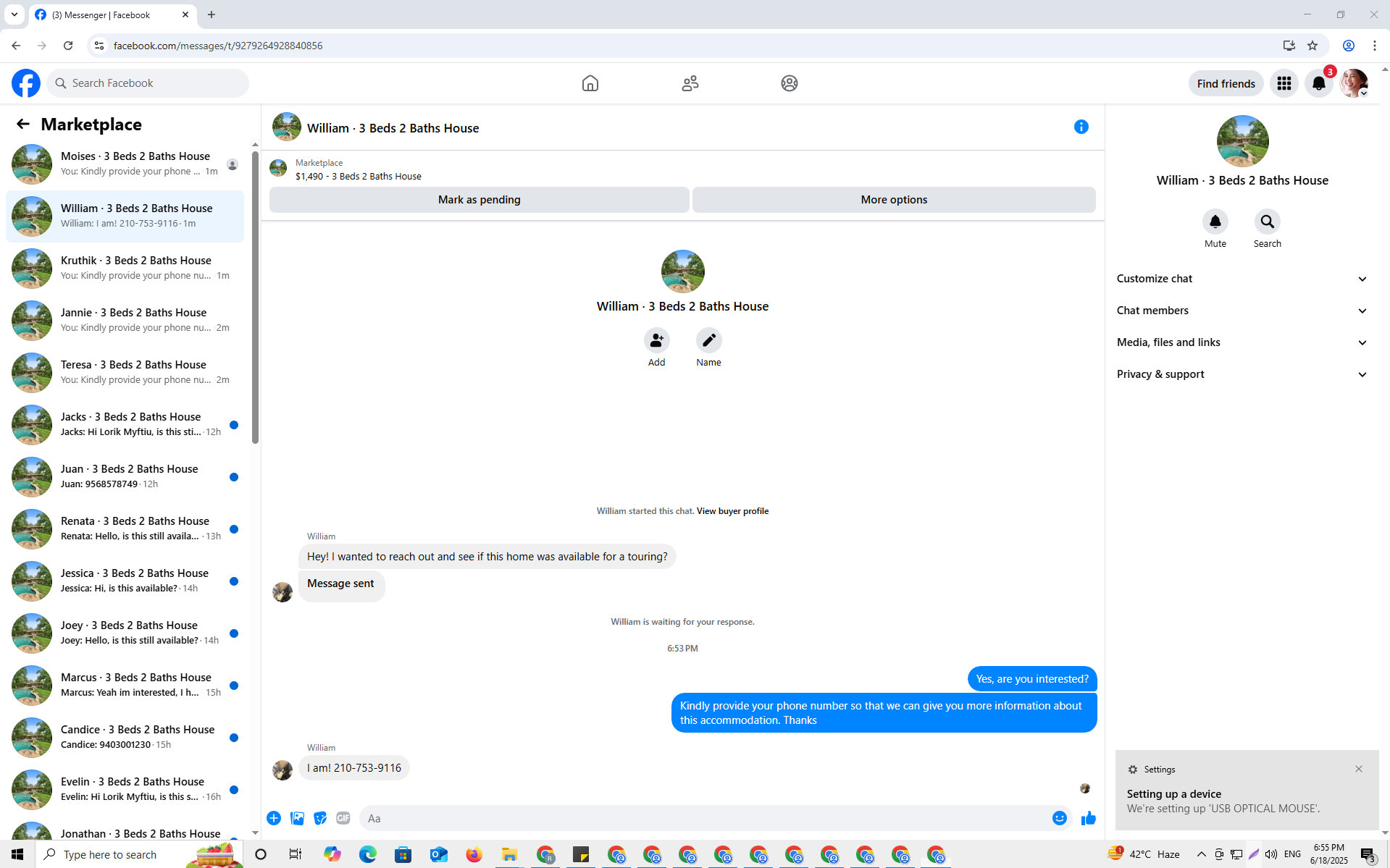Open the Chrome three-dot menu
The image size is (1390, 868).
[1375, 46]
